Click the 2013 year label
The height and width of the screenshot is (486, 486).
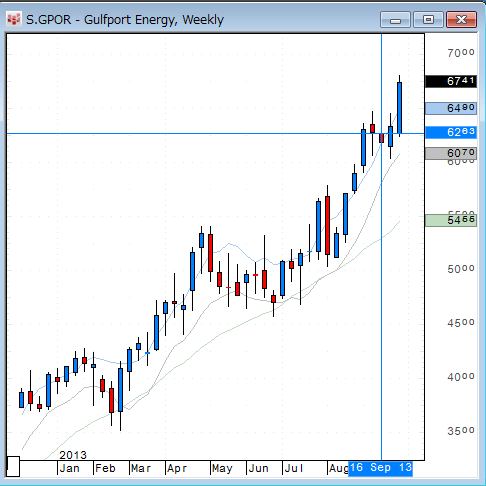point(73,455)
